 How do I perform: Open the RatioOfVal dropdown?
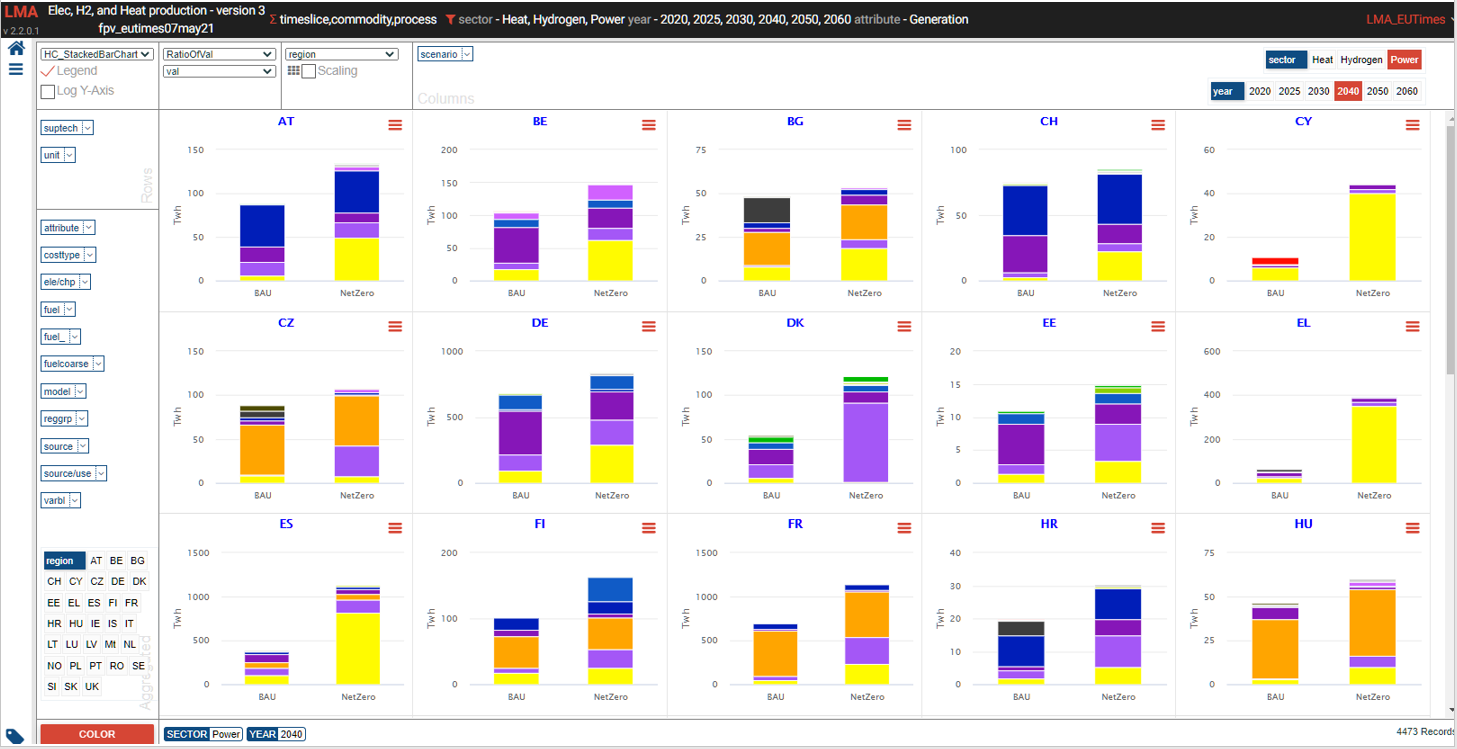click(219, 54)
